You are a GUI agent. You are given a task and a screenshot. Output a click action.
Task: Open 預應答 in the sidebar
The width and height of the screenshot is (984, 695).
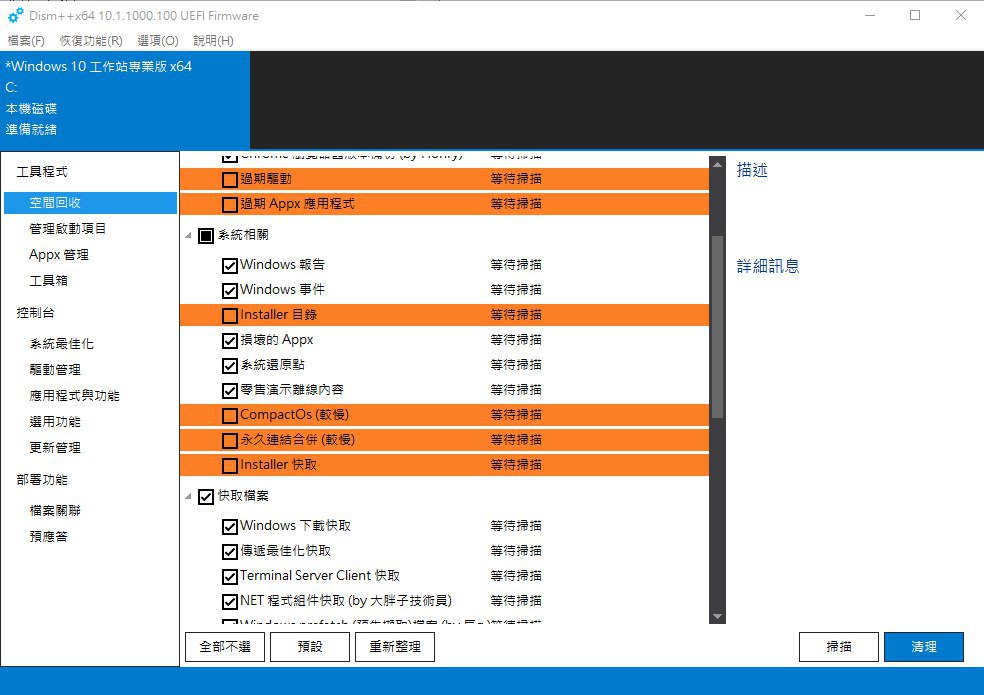coord(48,536)
